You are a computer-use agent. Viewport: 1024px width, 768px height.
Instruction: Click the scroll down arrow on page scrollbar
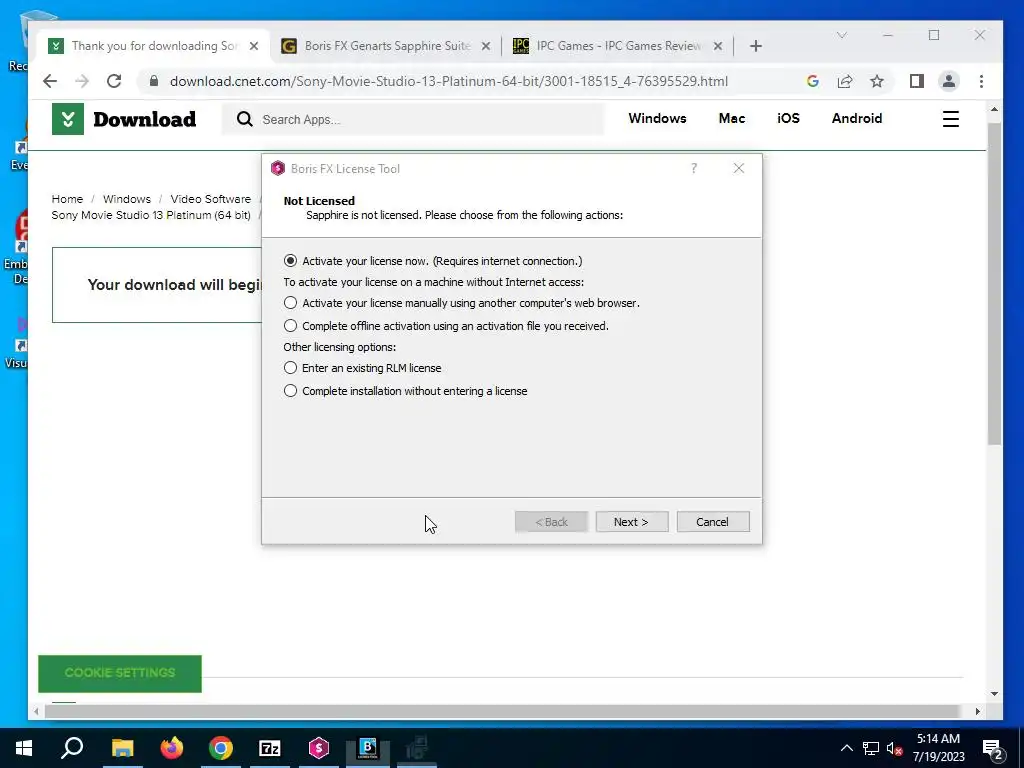click(x=994, y=694)
